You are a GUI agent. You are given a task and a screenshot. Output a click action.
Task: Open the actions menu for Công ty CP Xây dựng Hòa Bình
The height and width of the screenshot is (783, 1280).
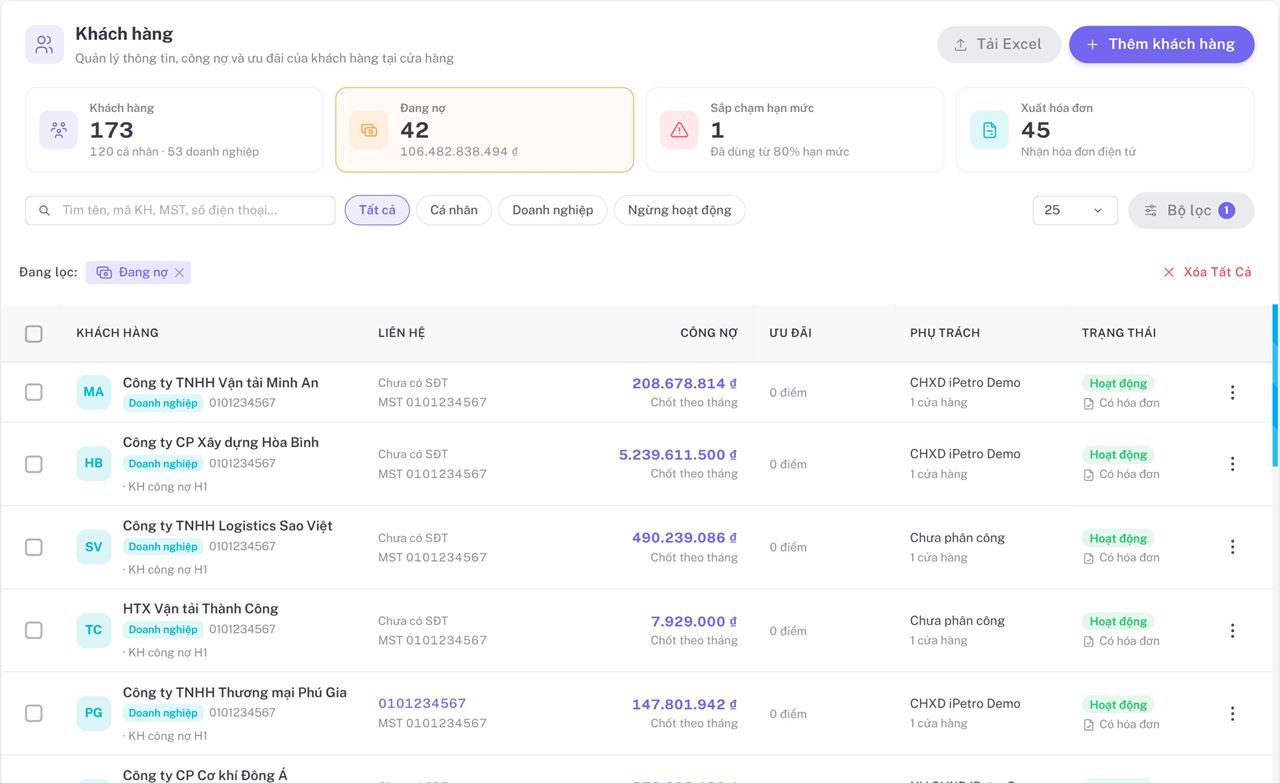pyautogui.click(x=1232, y=464)
